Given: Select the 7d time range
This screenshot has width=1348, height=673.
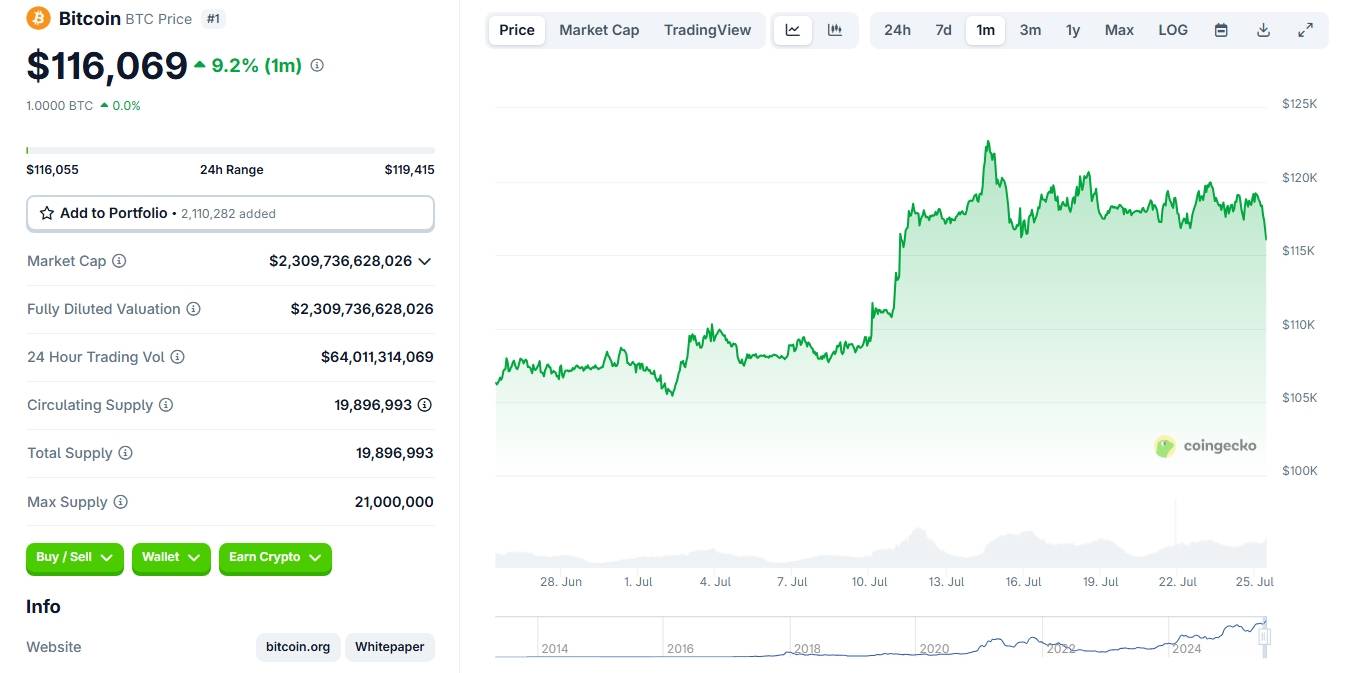Looking at the screenshot, I should 943,30.
